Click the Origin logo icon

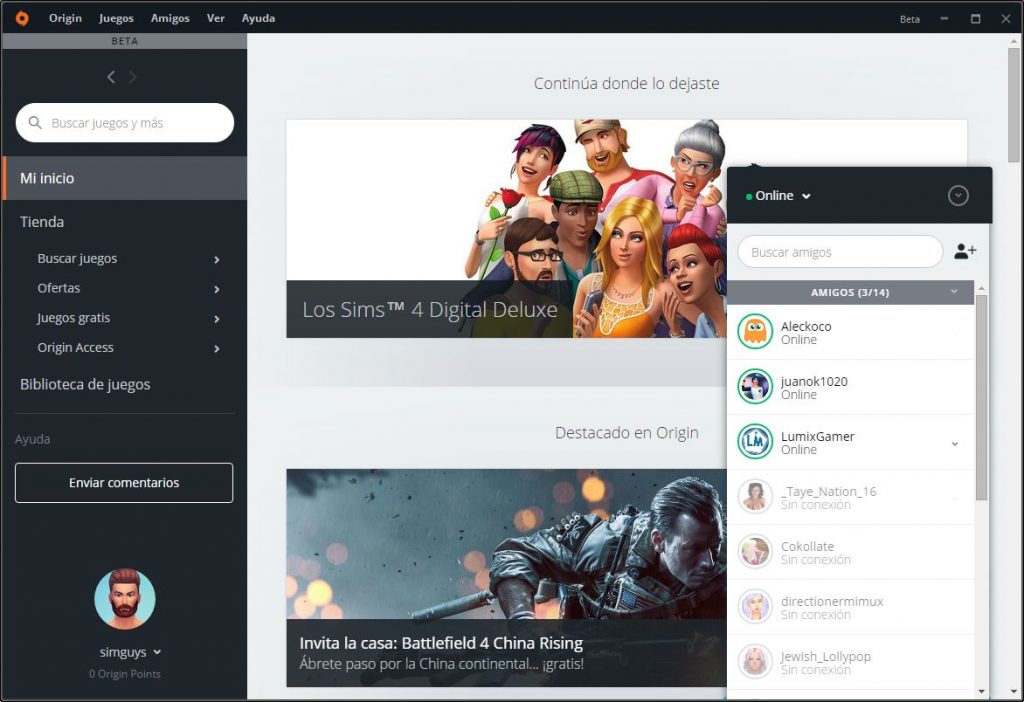pos(22,18)
